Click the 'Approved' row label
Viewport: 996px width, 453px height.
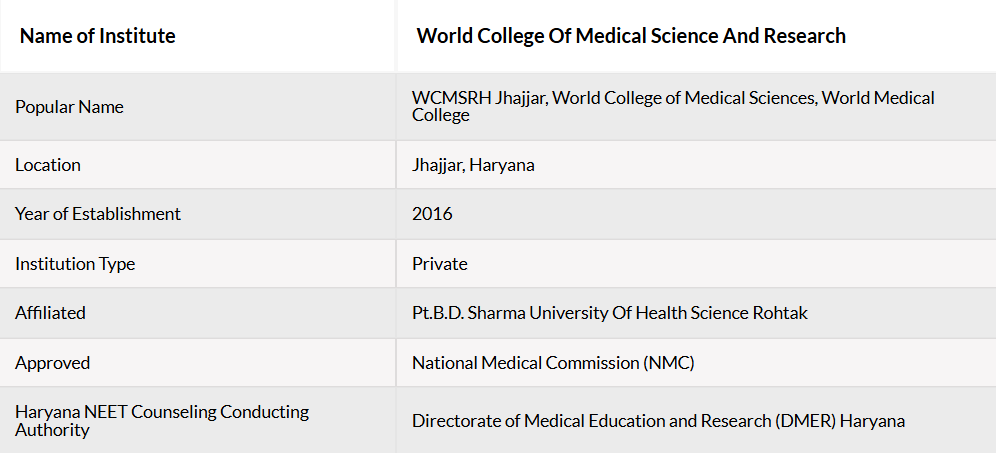[x=53, y=363]
